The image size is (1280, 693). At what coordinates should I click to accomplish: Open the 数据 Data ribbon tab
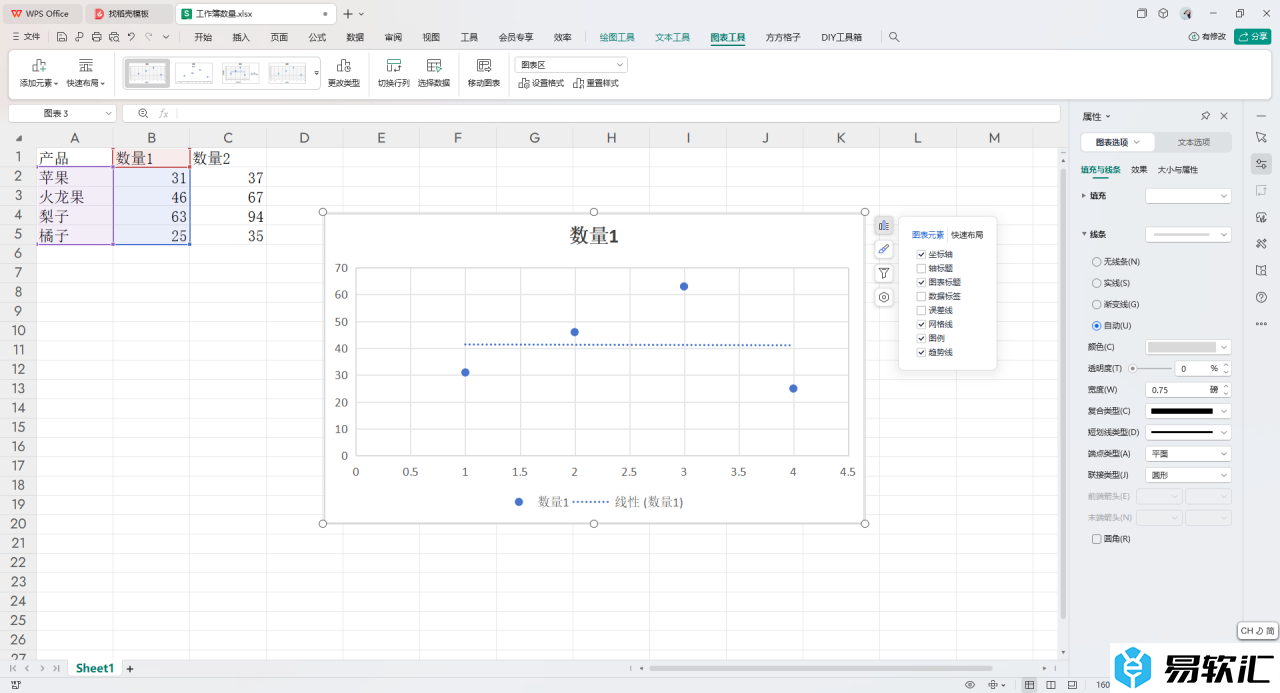(x=355, y=37)
